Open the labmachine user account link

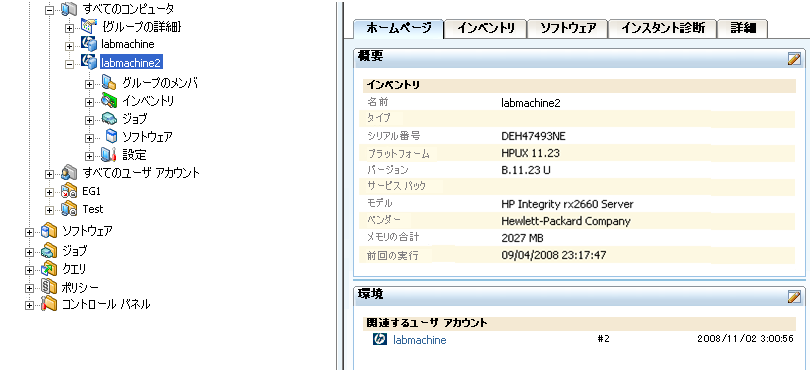[x=419, y=340]
